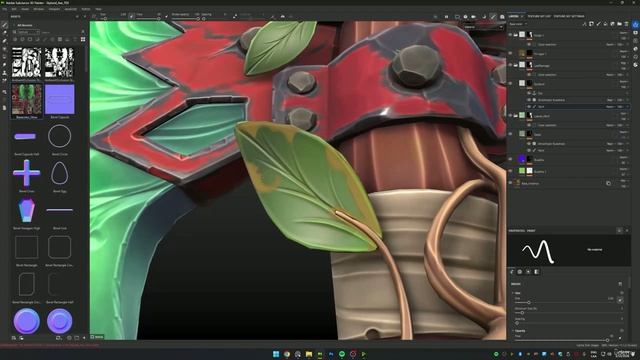640x360 pixels.
Task: Adjust the Stroke opacity slider in top toolbar
Action: pyautogui.click(x=186, y=18)
